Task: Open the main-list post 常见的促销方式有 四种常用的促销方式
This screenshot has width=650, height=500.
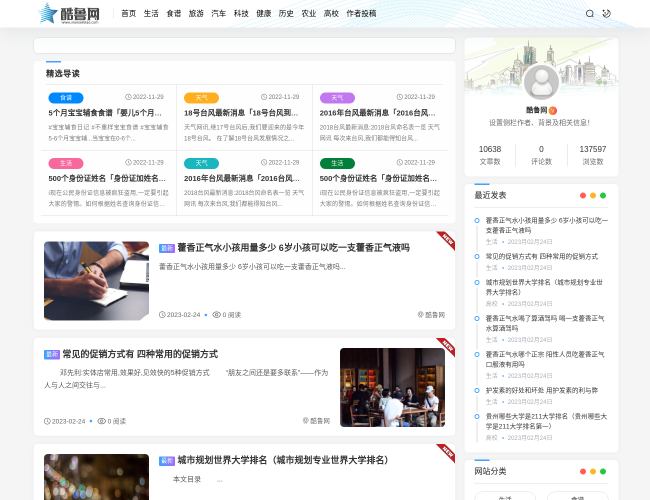Action: click(x=140, y=354)
